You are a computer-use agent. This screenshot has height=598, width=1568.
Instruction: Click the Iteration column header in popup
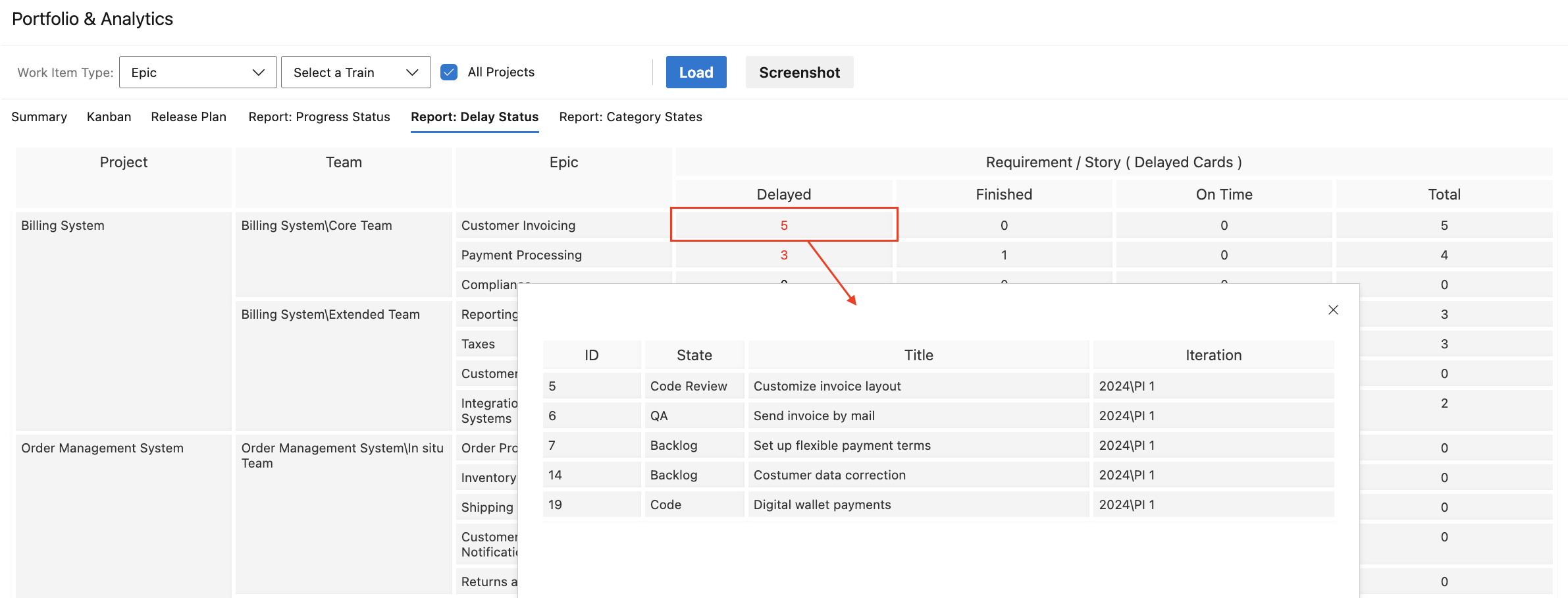1213,355
